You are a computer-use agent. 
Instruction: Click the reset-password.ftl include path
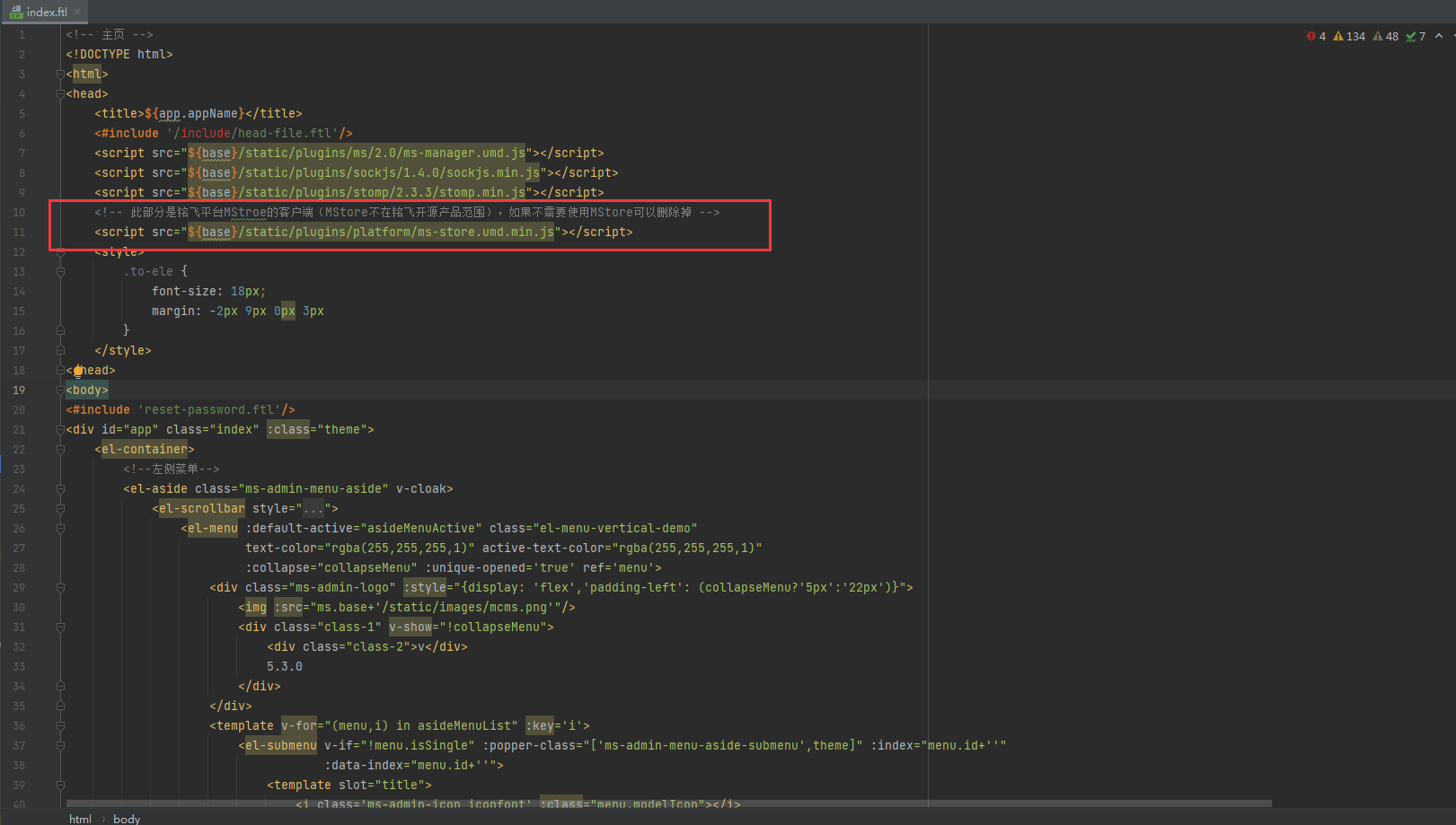(x=211, y=410)
